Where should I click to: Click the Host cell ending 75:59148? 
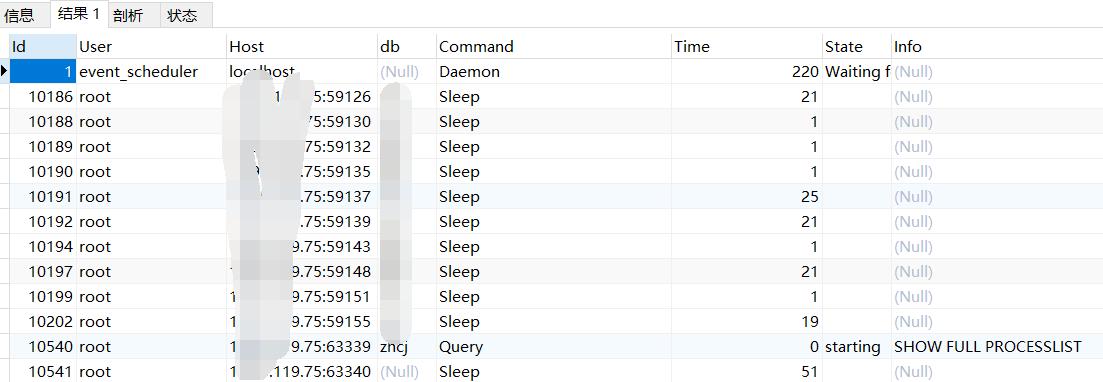coord(302,272)
